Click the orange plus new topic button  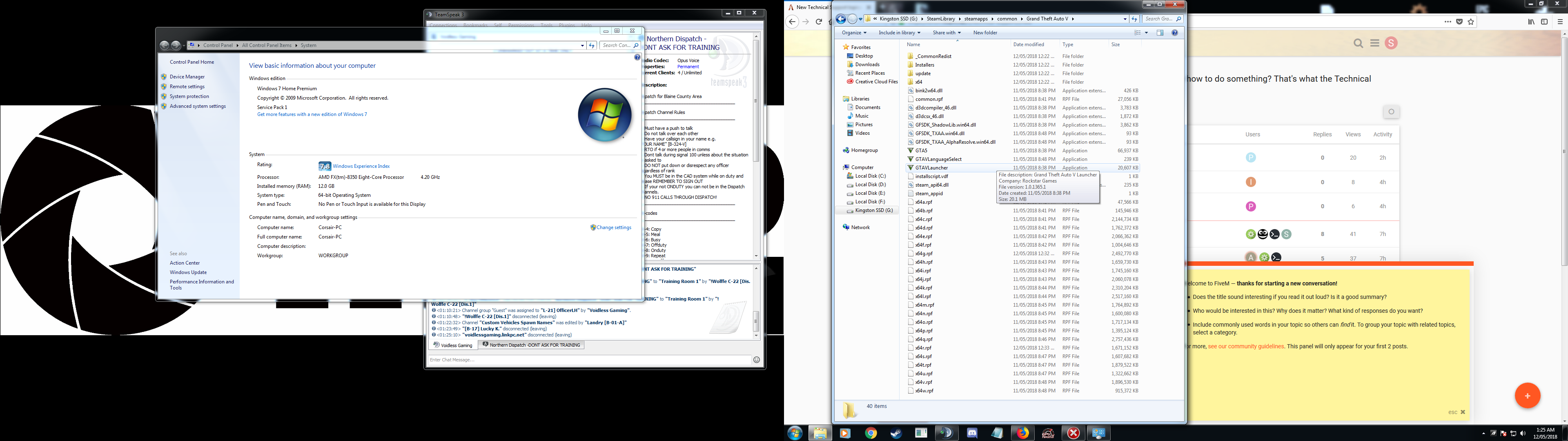point(1527,396)
